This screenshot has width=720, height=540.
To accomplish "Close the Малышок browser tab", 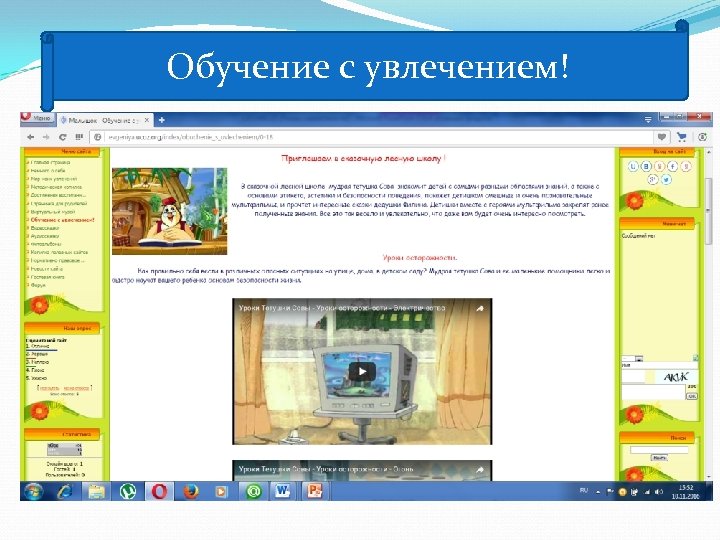I will click(147, 120).
